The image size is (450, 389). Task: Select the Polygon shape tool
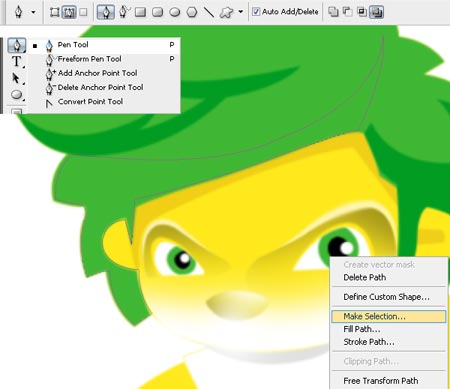coord(192,12)
